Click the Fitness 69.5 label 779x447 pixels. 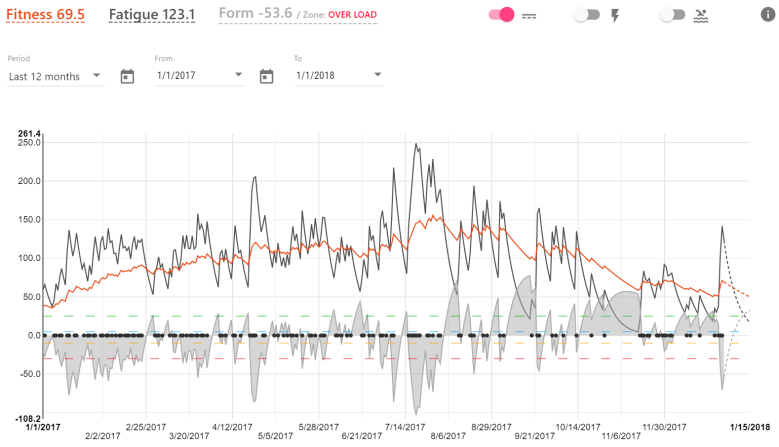click(46, 15)
